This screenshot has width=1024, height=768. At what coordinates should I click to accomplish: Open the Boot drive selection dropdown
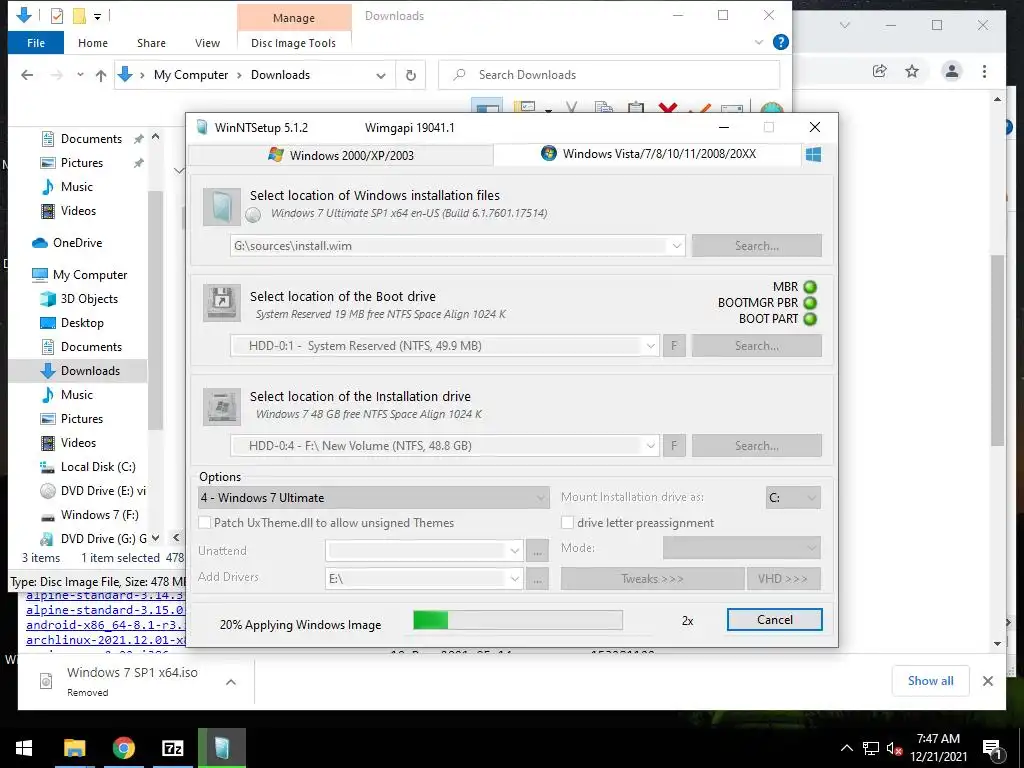coord(650,346)
